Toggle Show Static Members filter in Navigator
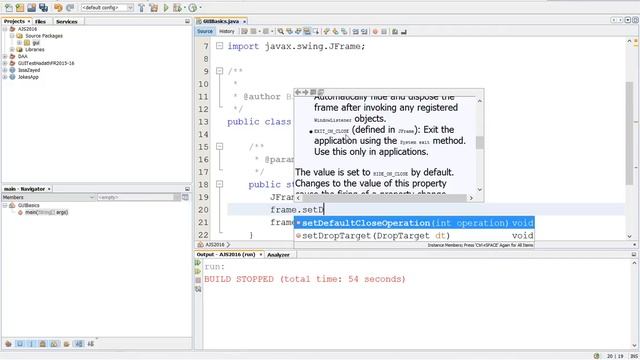640x360 pixels. 31,344
